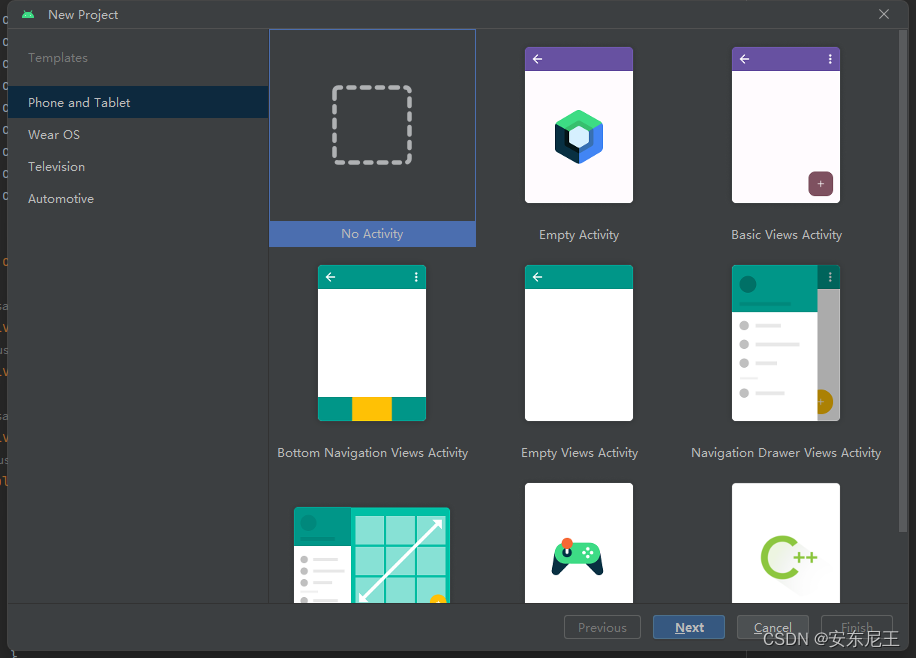Select Navigation Drawer Views Activity template
This screenshot has height=658, width=916.
pos(786,343)
